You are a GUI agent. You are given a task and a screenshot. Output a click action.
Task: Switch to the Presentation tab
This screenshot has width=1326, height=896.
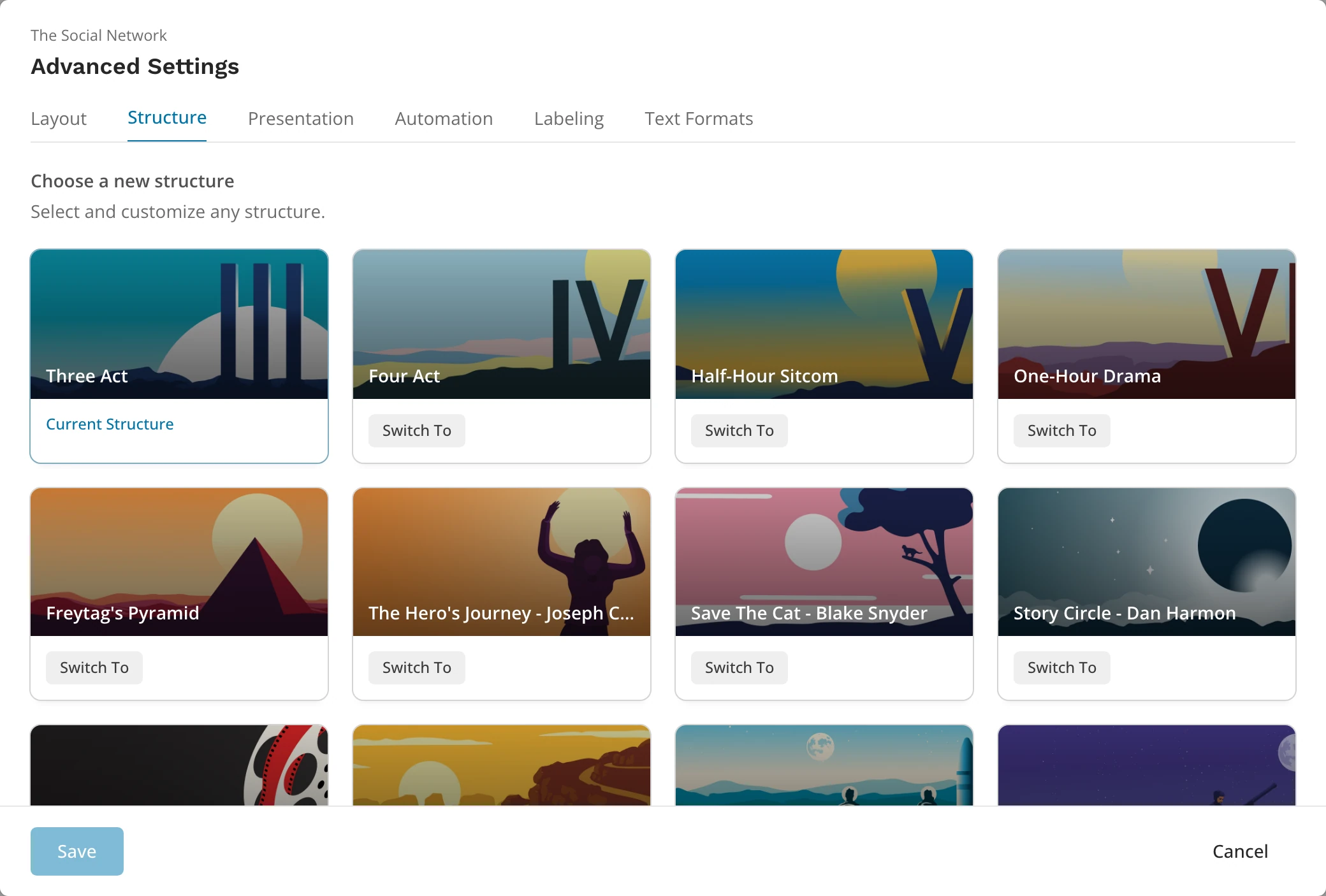coord(301,119)
